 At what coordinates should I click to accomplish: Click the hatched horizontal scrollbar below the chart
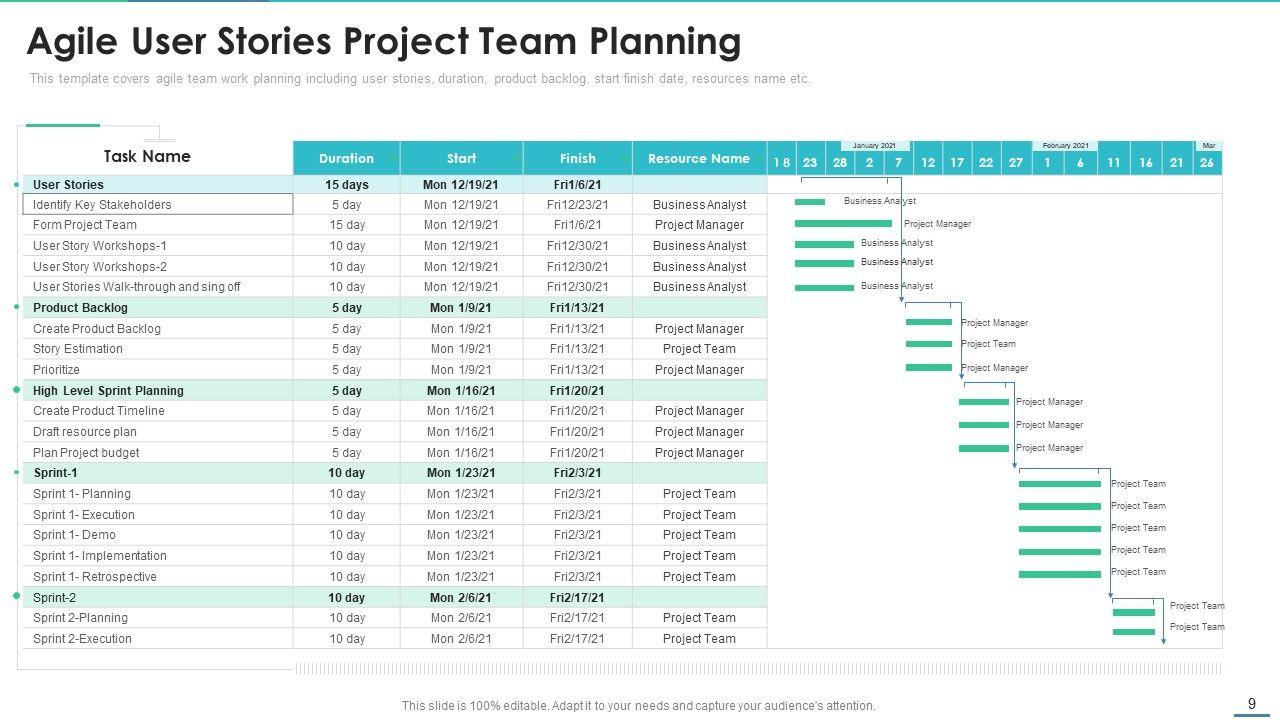(757, 668)
